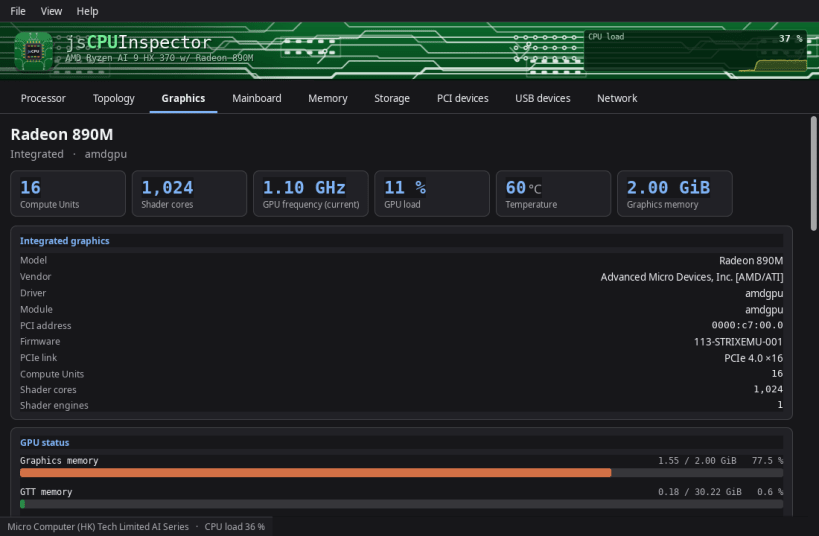The width and height of the screenshot is (819, 536).
Task: Click the 16 Compute Units card
Action: tap(68, 193)
